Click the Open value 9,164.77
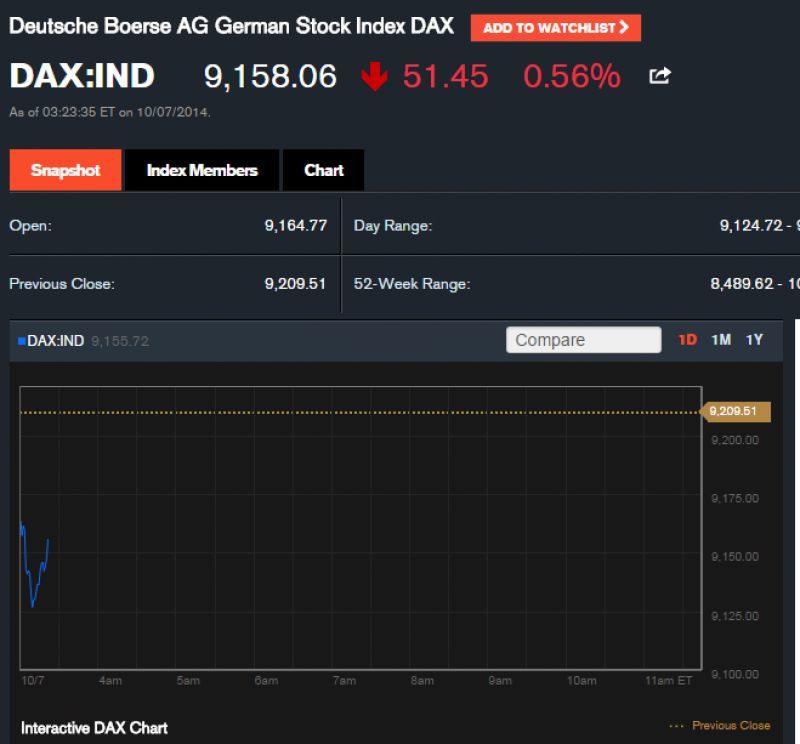The image size is (800, 744). click(x=295, y=226)
